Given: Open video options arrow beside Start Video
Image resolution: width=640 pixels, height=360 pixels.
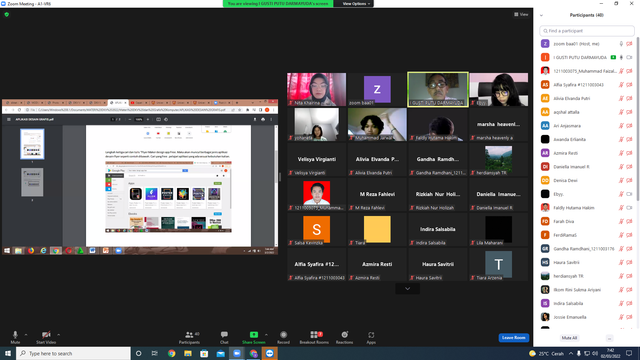Looking at the screenshot, I should tap(59, 335).
